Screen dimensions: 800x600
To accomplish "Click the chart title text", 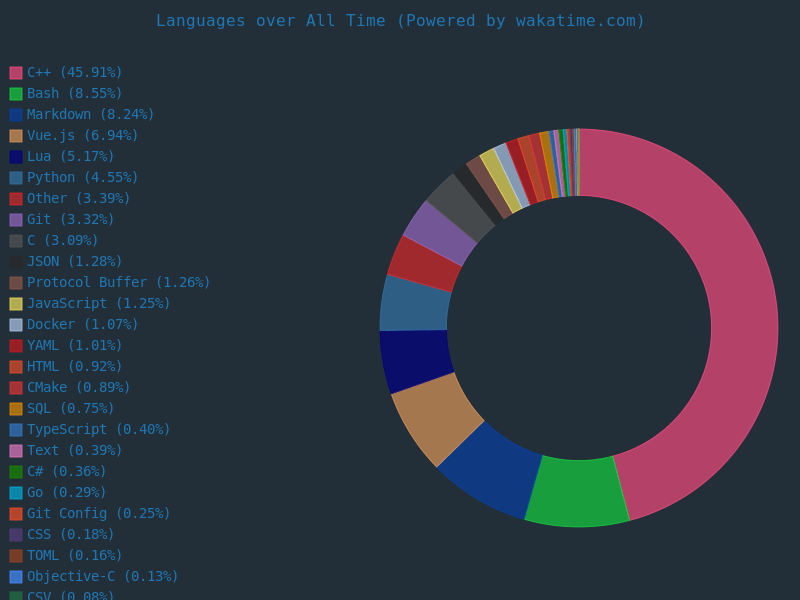I will click(400, 21).
